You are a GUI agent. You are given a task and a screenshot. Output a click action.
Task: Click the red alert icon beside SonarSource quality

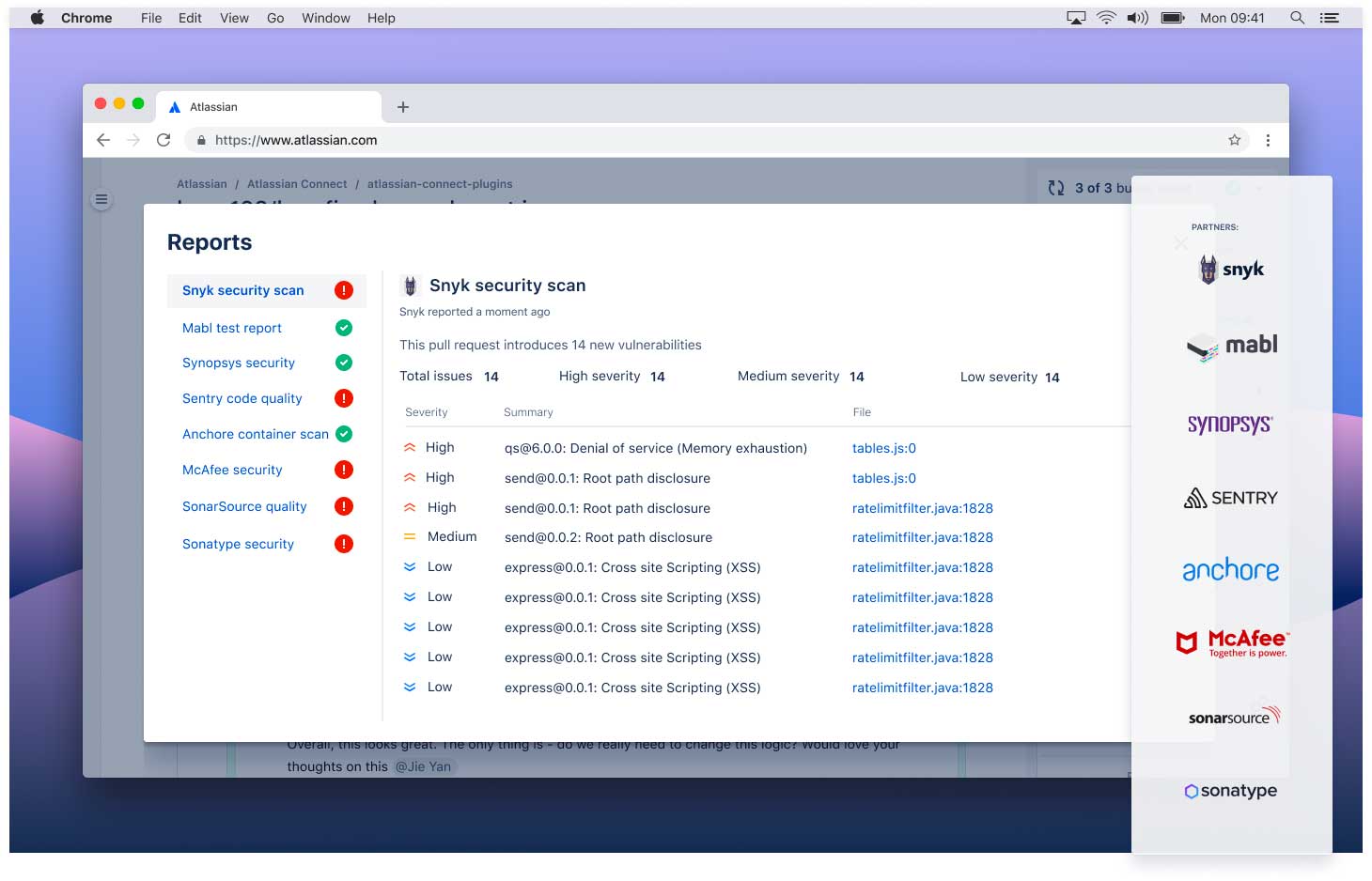(344, 506)
